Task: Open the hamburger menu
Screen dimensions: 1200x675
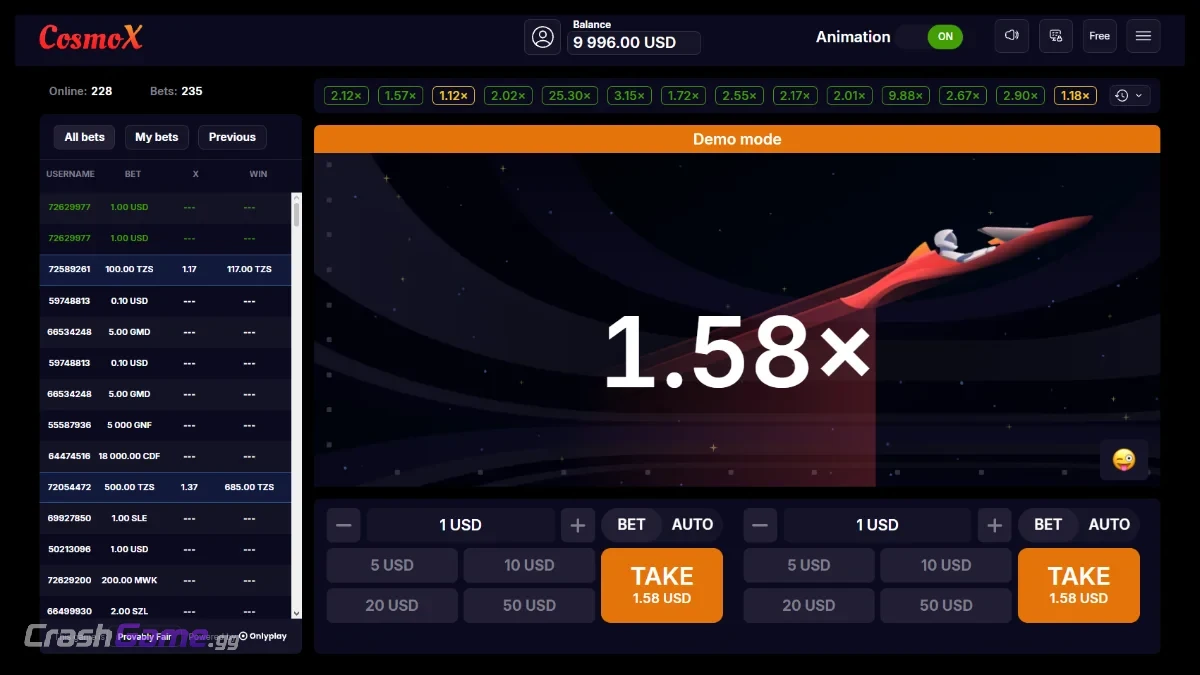Action: 1144,36
